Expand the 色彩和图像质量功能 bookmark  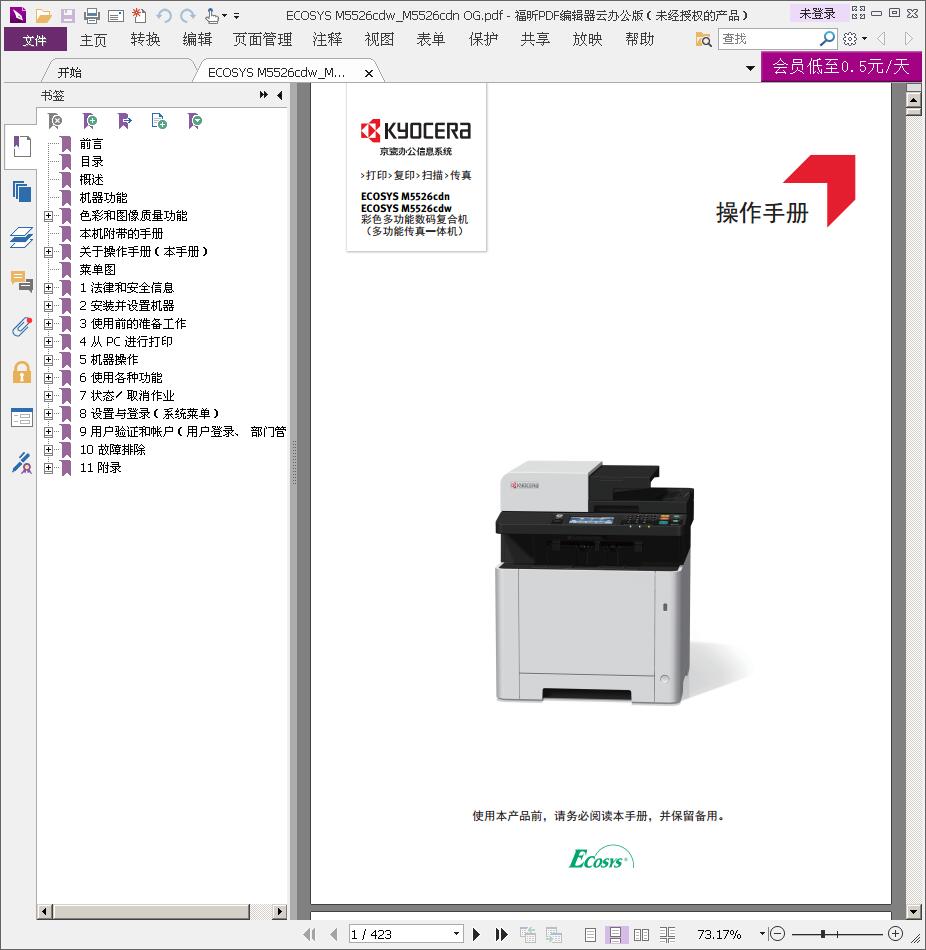click(x=48, y=216)
